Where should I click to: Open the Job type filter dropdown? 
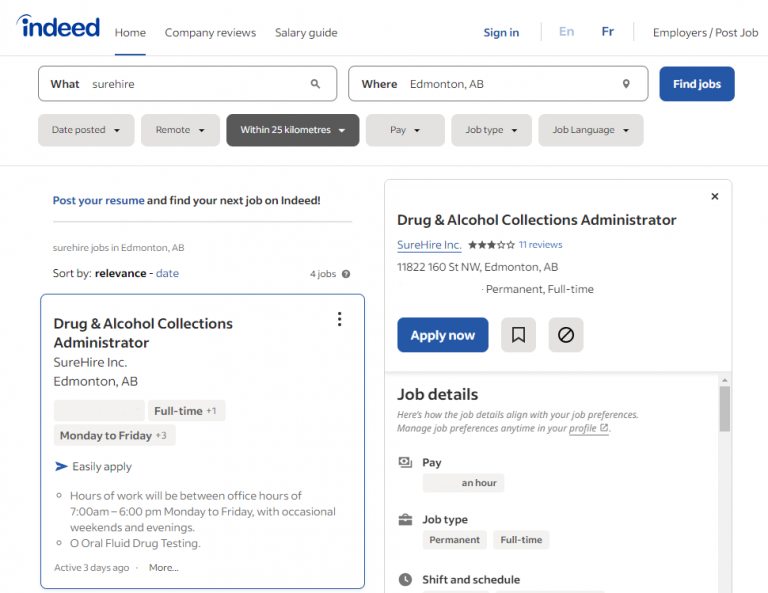[x=491, y=130]
